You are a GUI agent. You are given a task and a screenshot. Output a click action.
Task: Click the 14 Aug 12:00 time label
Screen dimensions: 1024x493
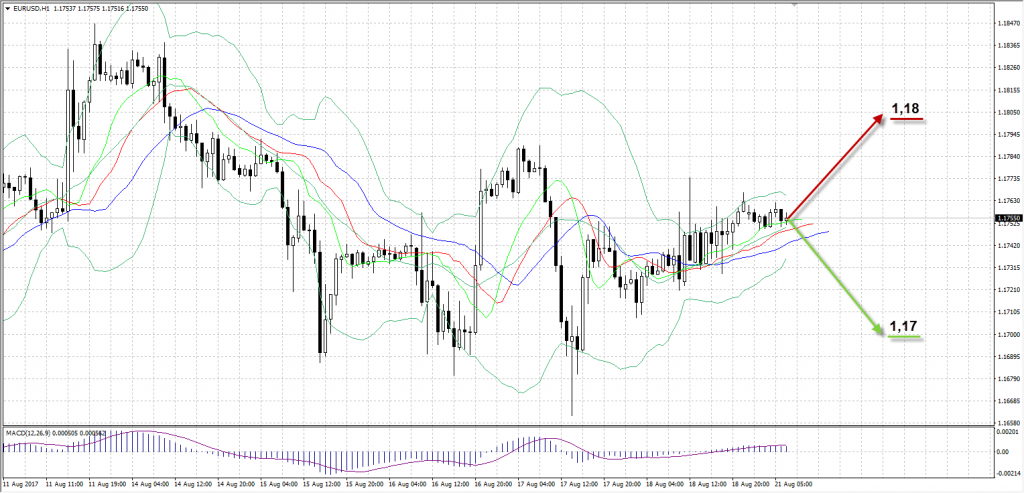point(193,483)
